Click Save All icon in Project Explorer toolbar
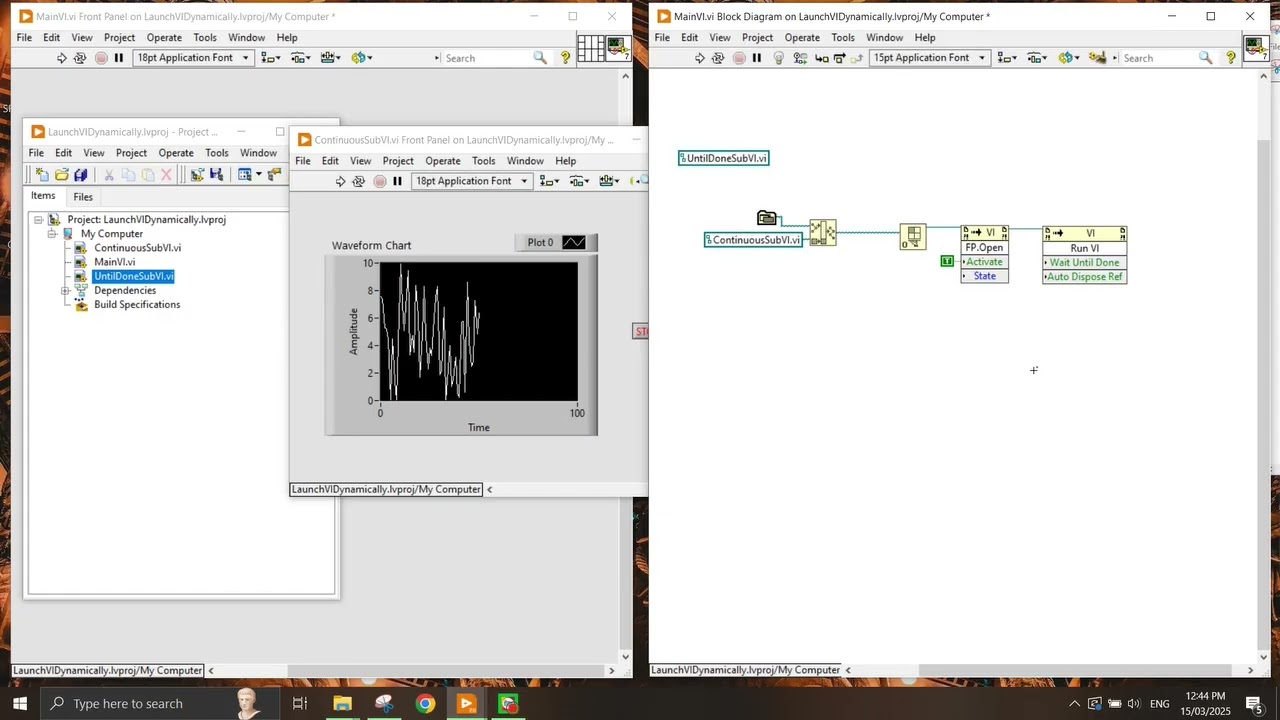 [80, 175]
